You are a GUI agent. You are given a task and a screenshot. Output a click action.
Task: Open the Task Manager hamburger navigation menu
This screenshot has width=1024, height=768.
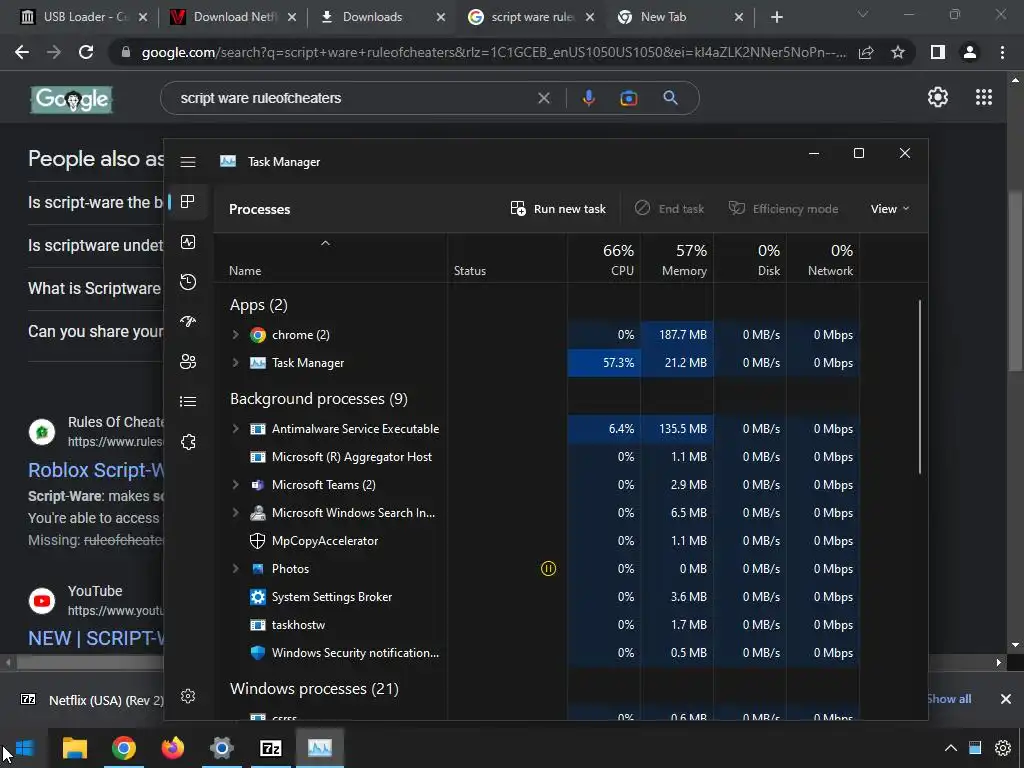188,162
